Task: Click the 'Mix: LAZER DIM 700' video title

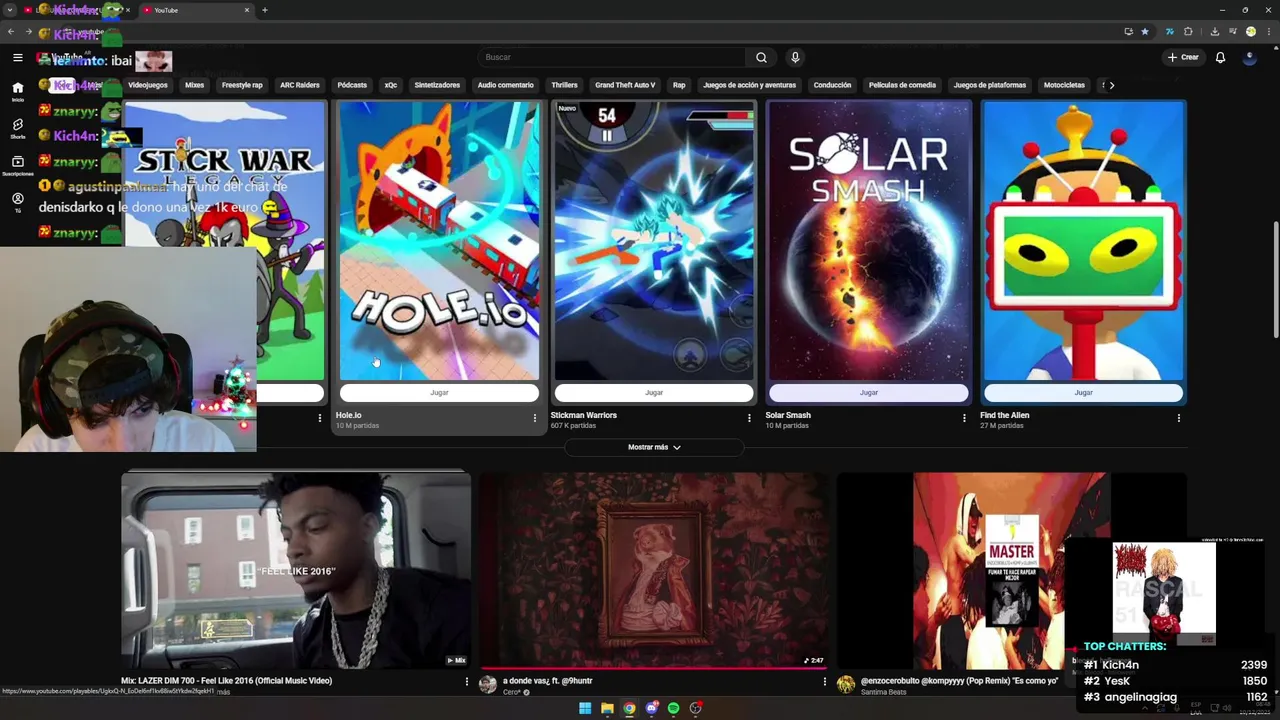Action: (x=227, y=681)
